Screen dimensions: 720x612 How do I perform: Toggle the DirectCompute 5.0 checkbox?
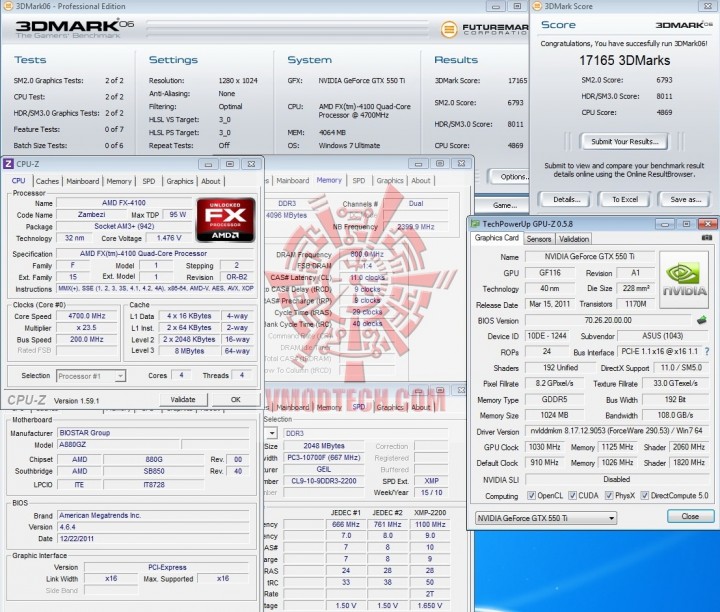click(x=645, y=495)
